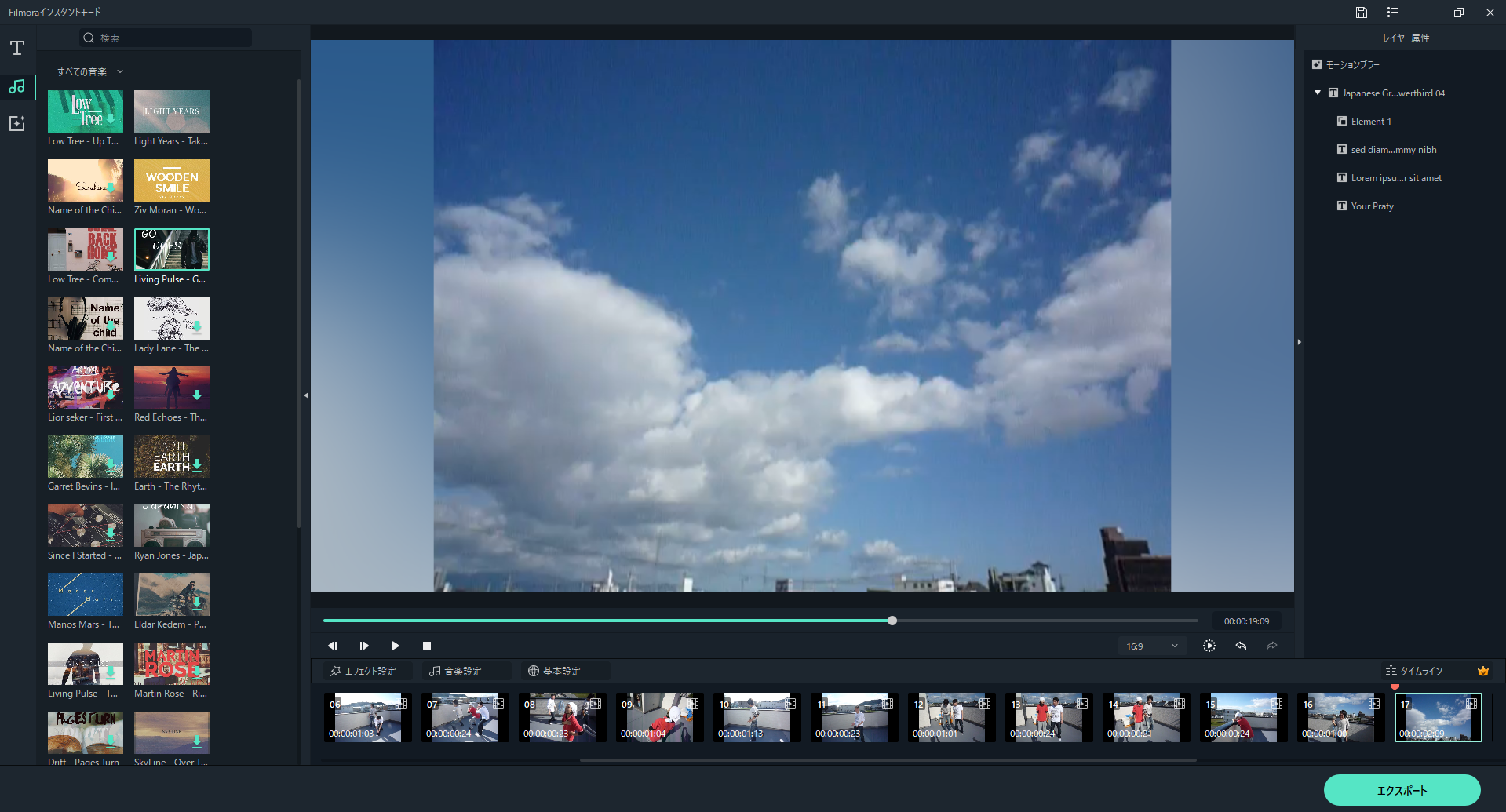Open the task list menu icon
This screenshot has width=1506, height=812.
[1393, 13]
